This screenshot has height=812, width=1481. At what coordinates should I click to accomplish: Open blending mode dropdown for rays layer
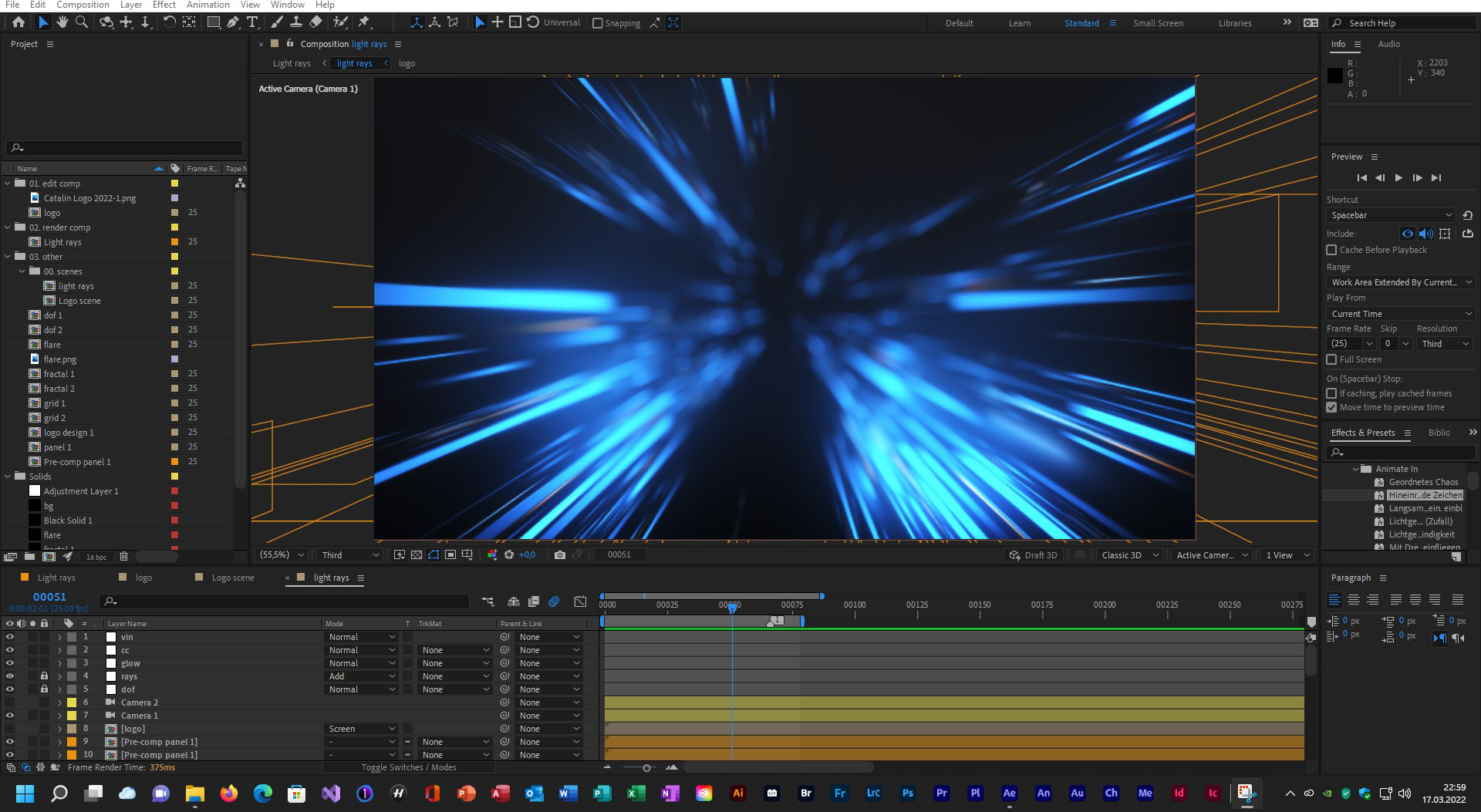click(361, 676)
